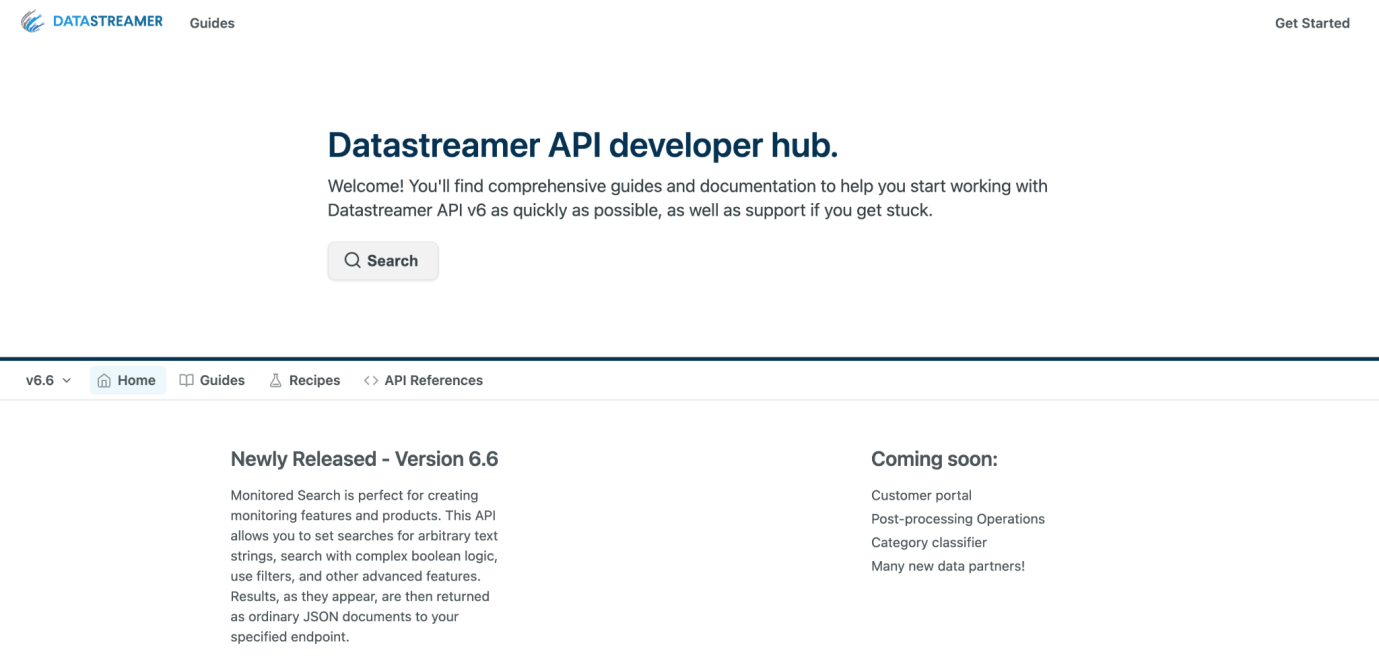Click the Search button
The height and width of the screenshot is (669, 1379).
coord(383,260)
